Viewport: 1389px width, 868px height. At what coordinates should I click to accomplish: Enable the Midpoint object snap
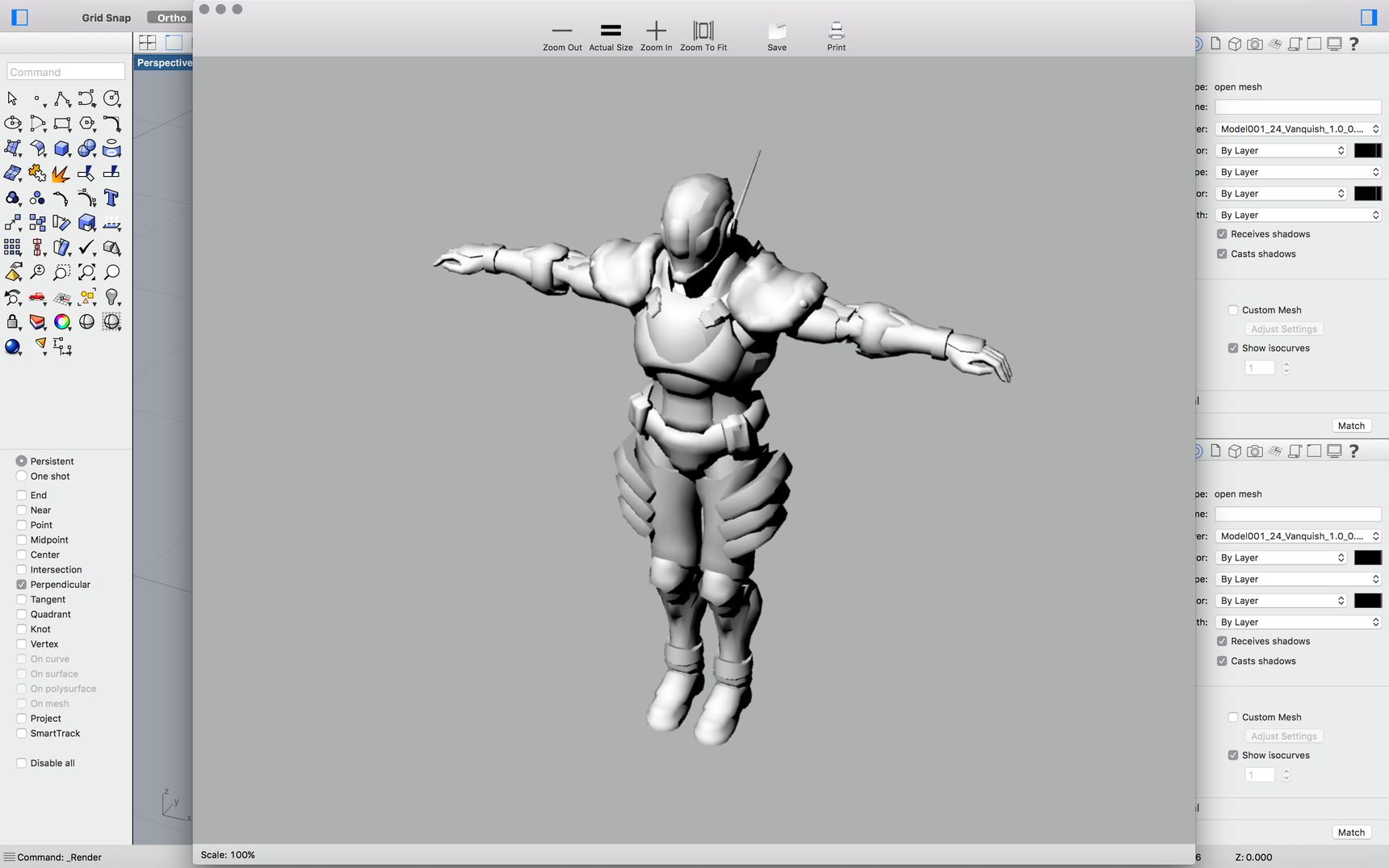coord(22,540)
